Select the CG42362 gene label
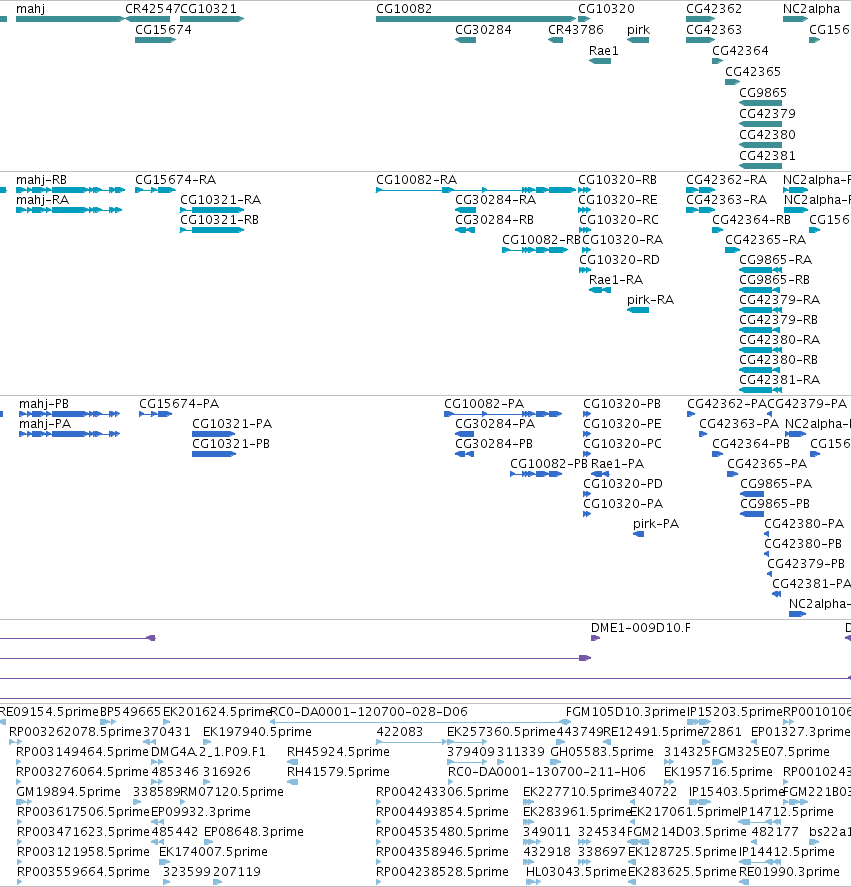851x887 pixels. (x=714, y=8)
